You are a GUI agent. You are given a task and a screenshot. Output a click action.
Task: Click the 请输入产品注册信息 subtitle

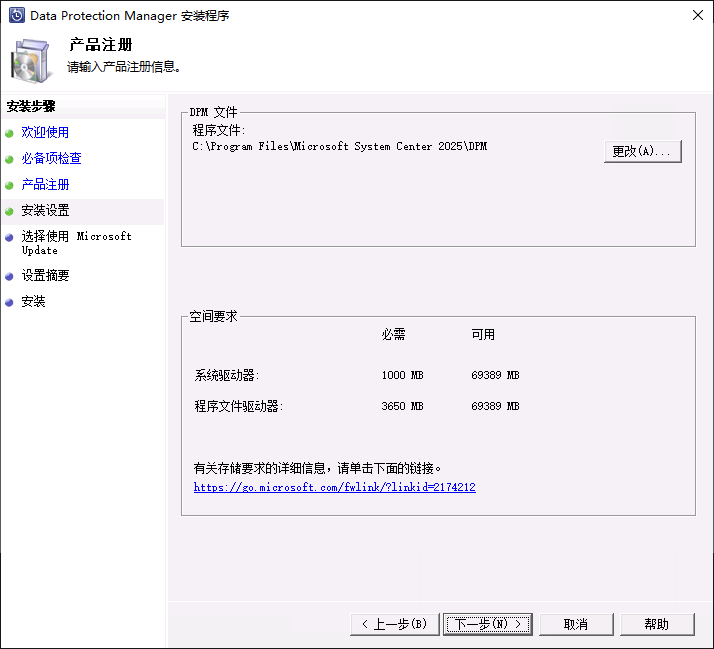pos(124,67)
